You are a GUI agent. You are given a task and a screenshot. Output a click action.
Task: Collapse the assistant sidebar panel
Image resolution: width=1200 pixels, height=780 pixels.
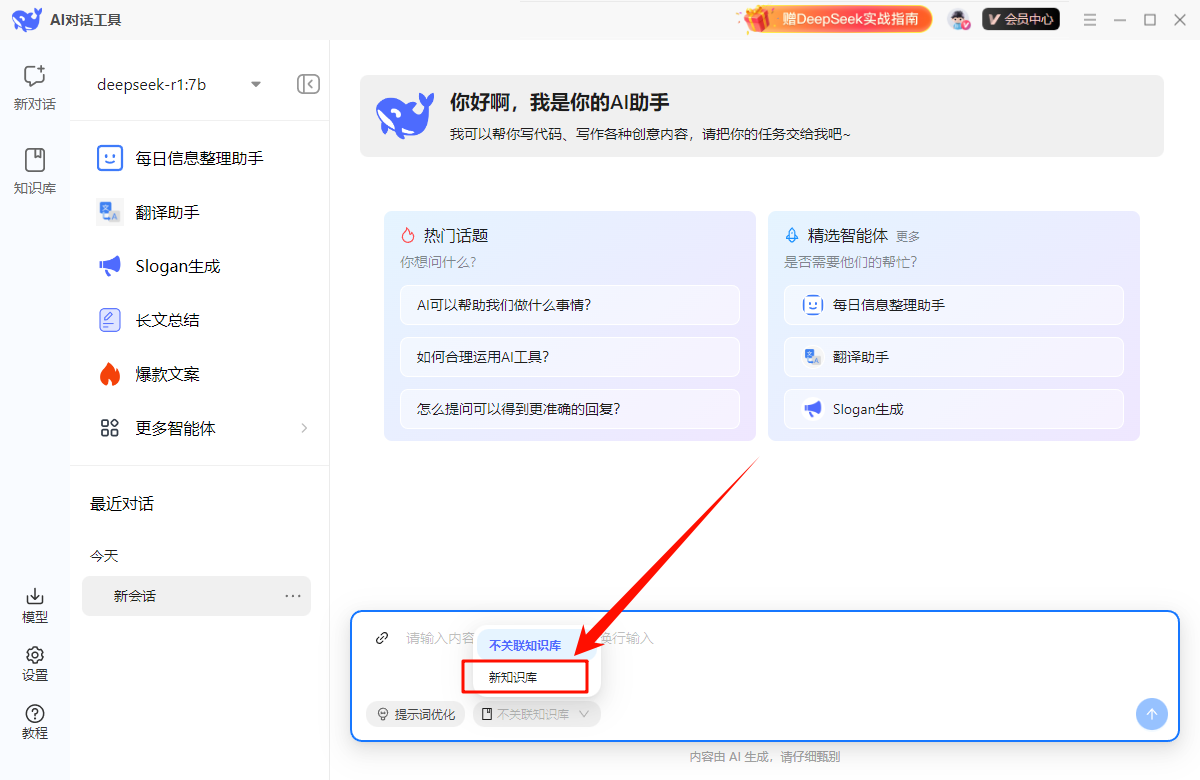point(308,84)
